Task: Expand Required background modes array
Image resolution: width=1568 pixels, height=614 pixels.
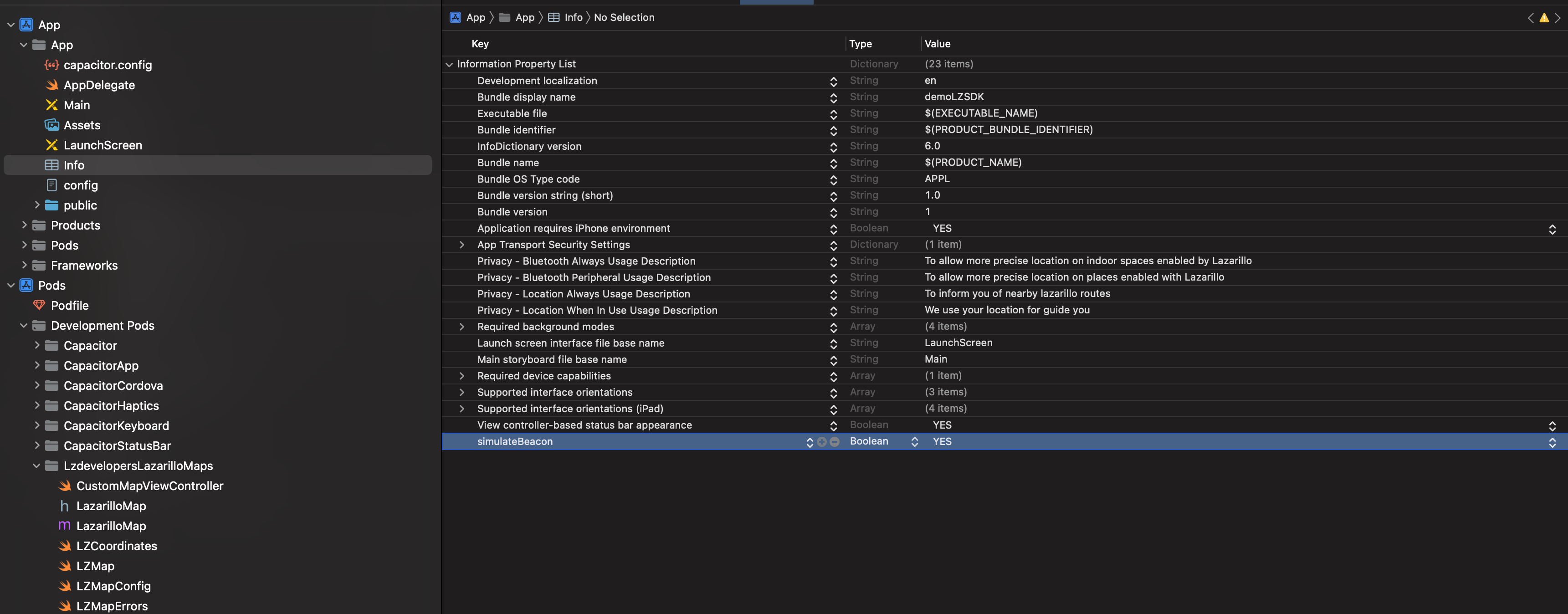Action: [x=462, y=327]
